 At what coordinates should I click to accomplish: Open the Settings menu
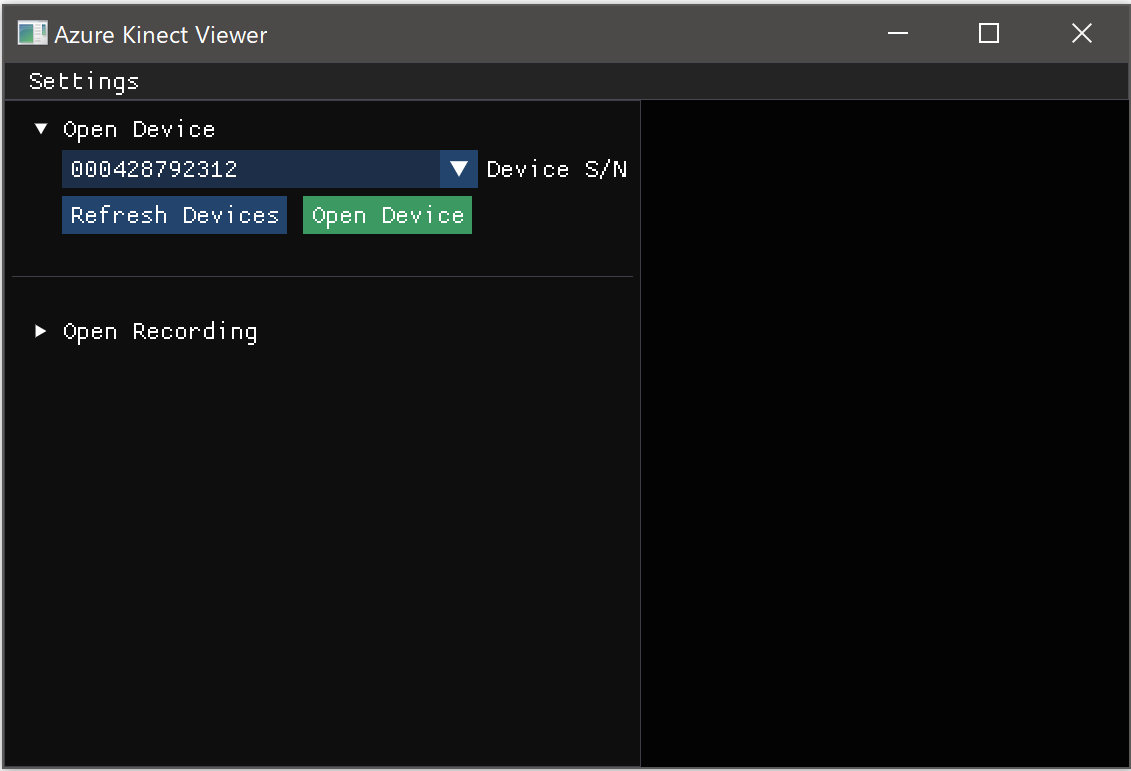(84, 81)
